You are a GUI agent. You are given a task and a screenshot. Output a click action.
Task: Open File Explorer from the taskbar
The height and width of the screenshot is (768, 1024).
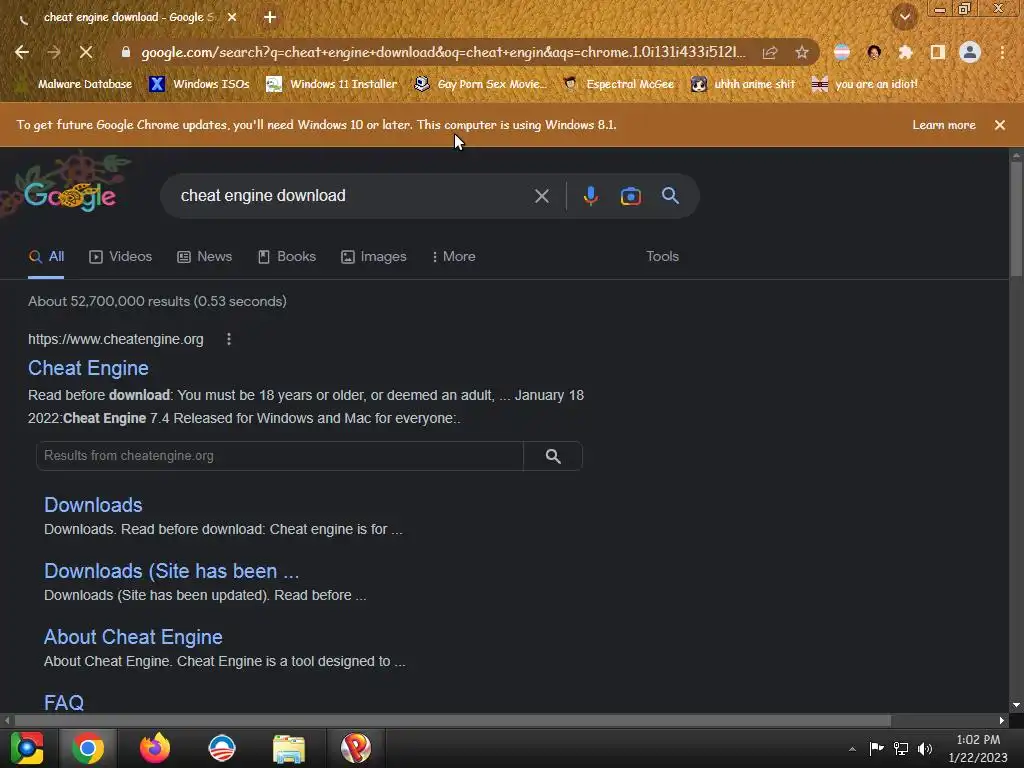click(289, 748)
